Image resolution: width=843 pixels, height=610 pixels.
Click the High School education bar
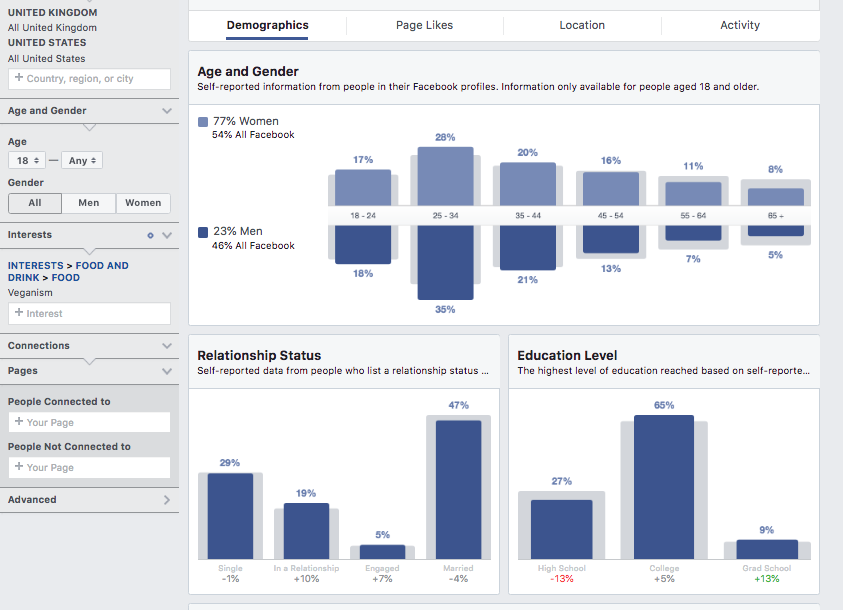point(562,529)
